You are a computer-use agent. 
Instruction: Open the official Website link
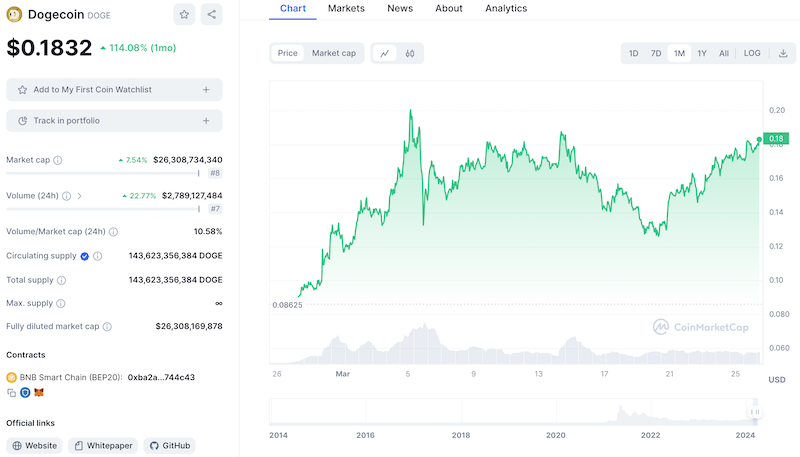tap(34, 446)
